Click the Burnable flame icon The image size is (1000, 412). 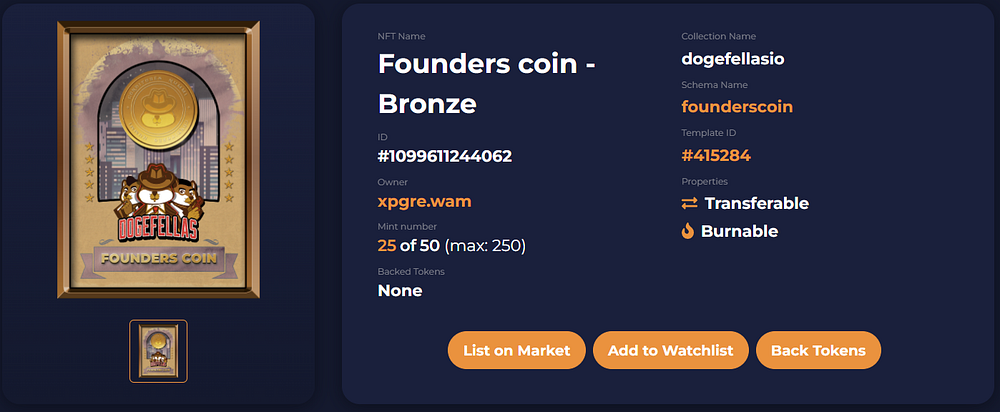(x=688, y=231)
